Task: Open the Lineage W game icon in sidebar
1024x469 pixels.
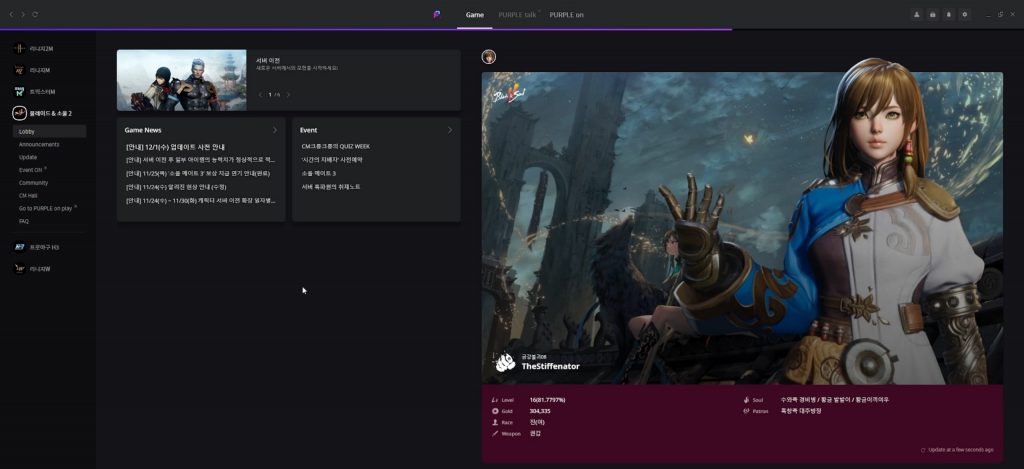Action: point(20,268)
